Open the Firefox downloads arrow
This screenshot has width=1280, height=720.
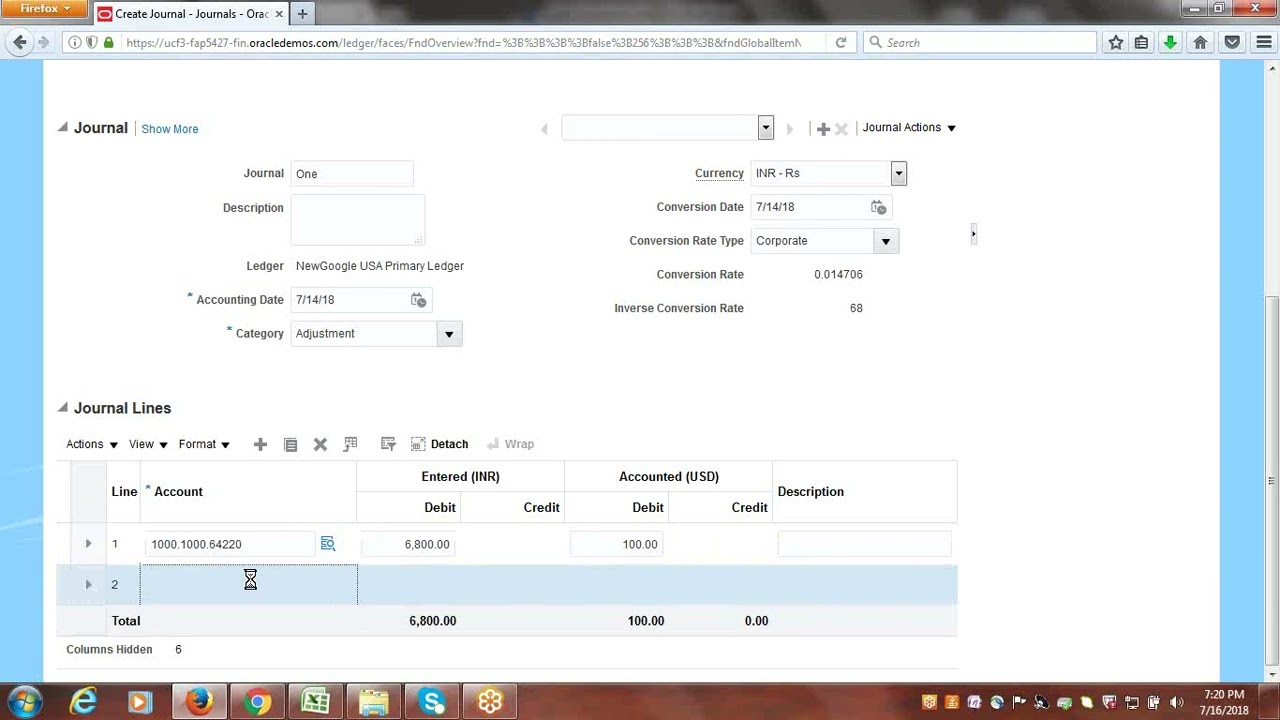click(x=1170, y=42)
